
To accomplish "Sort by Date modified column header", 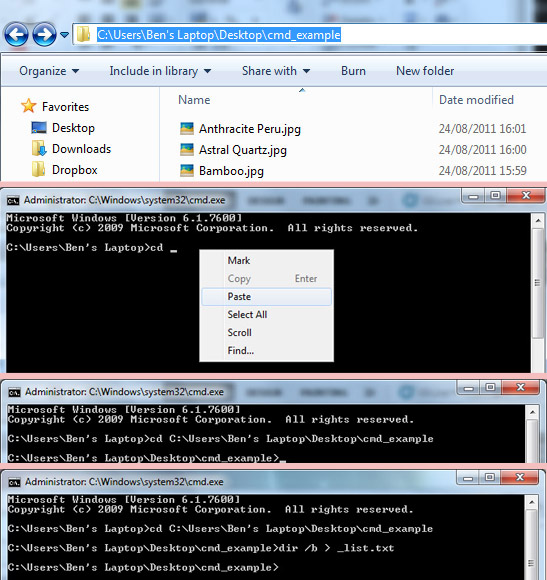I will click(x=476, y=100).
